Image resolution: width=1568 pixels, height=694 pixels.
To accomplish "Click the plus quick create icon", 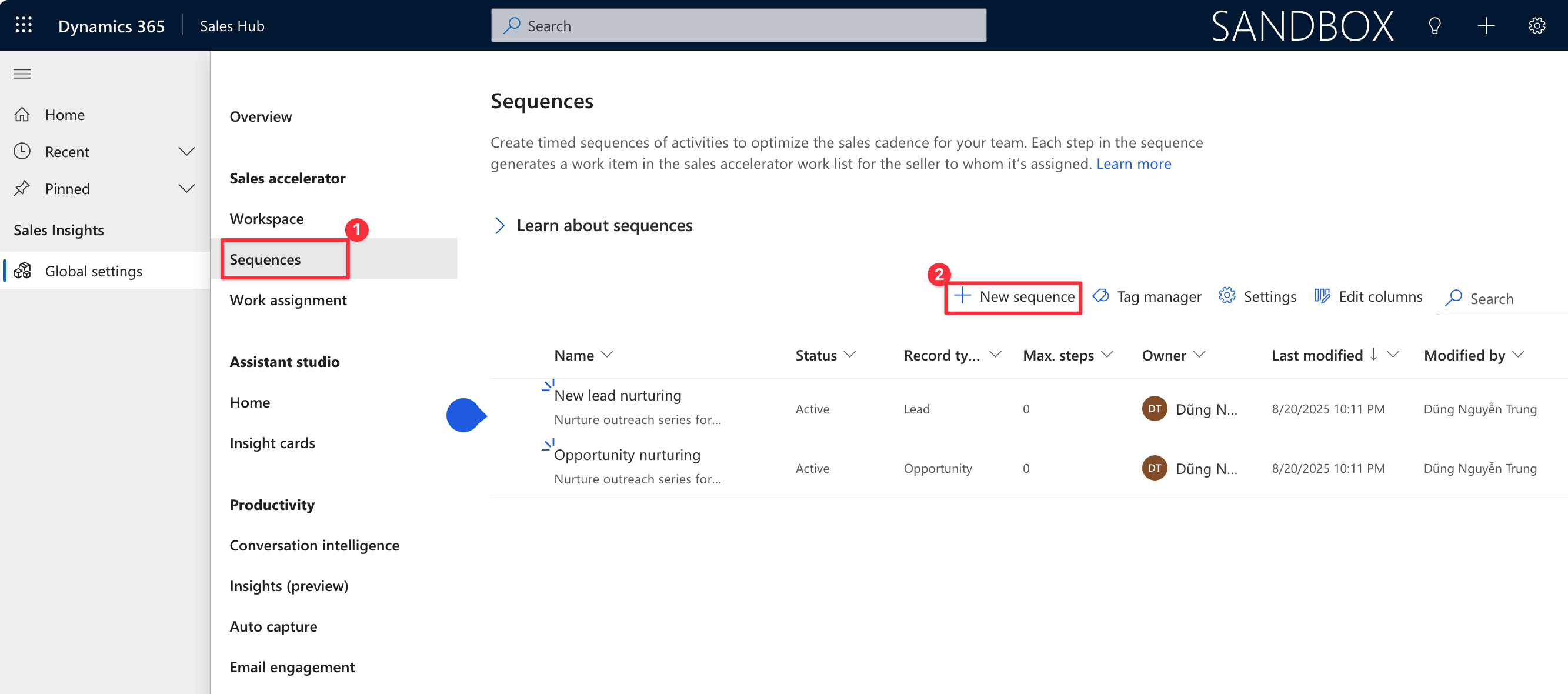I will 1486,25.
